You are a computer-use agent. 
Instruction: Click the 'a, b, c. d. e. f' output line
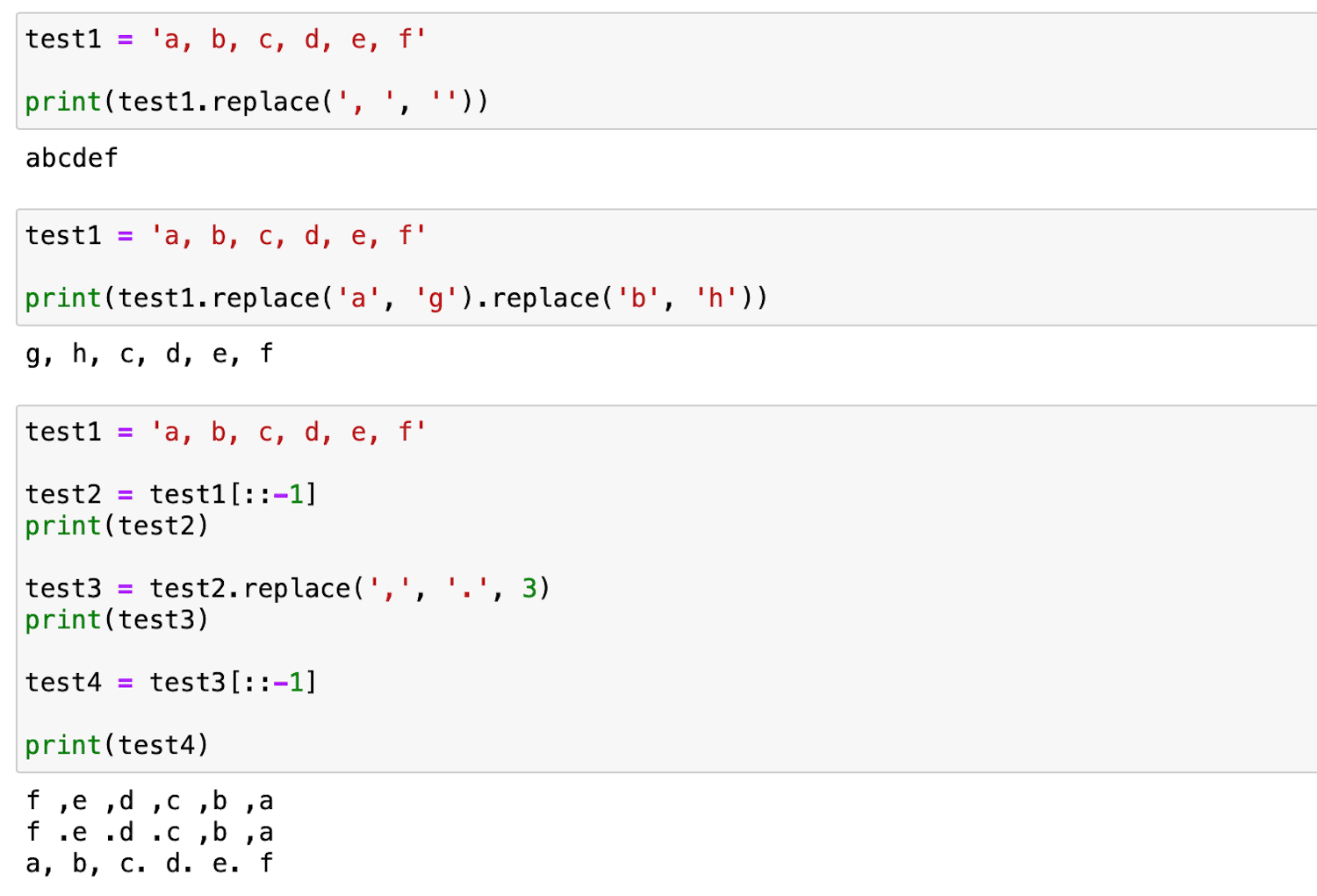pyautogui.click(x=149, y=864)
